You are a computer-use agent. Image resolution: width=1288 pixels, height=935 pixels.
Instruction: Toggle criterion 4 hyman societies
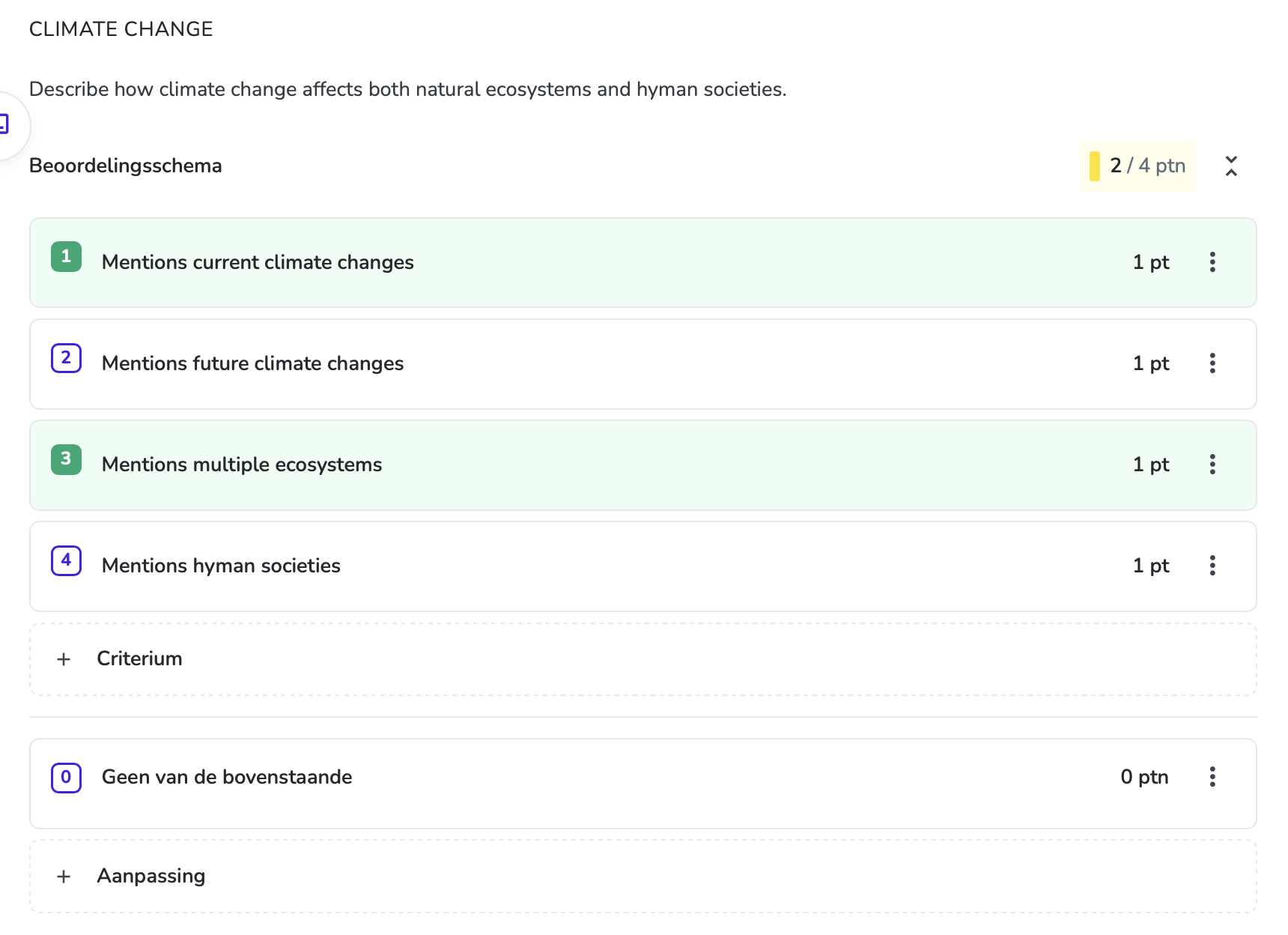tap(66, 560)
